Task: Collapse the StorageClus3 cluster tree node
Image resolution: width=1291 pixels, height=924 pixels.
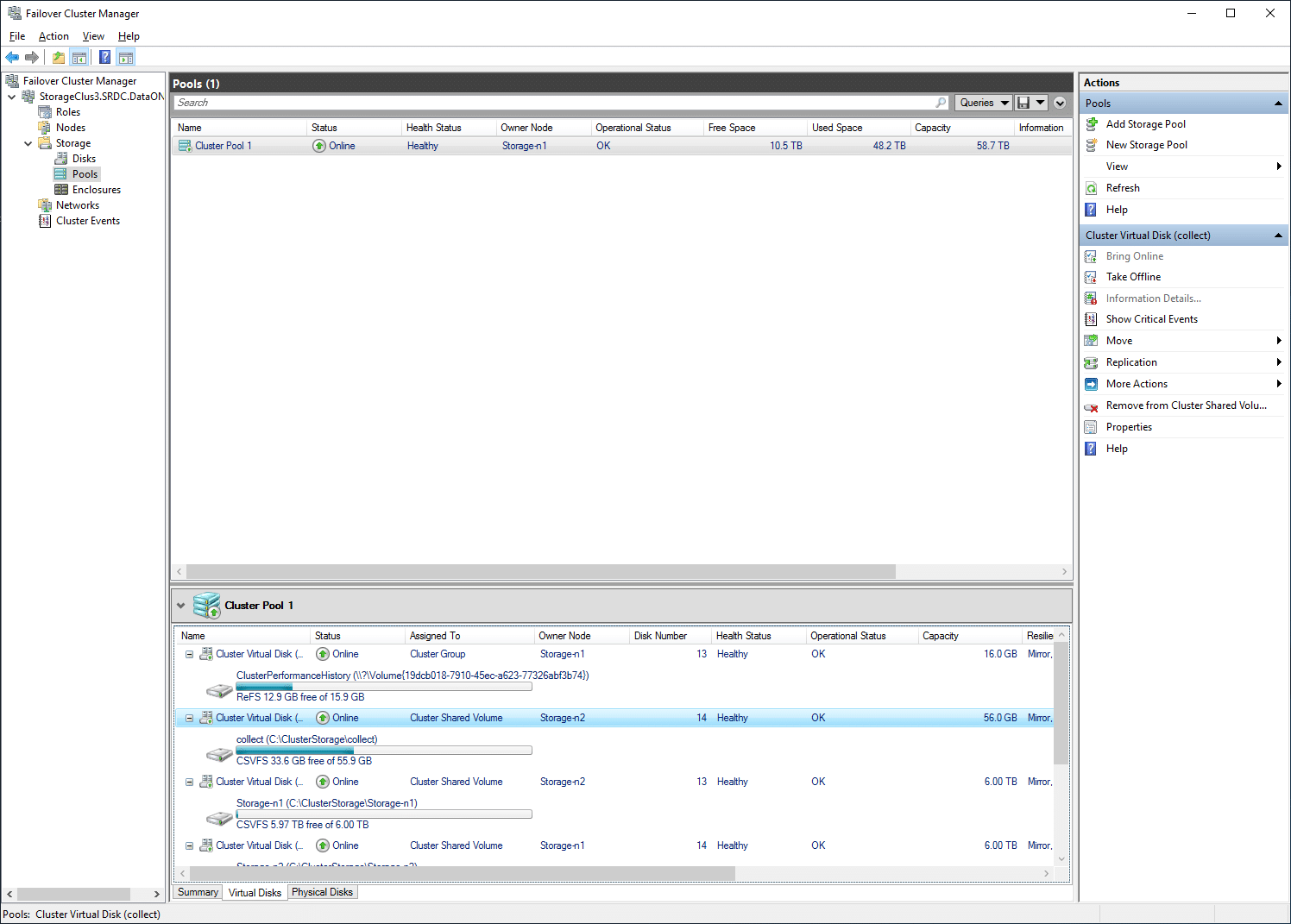Action: [x=12, y=97]
